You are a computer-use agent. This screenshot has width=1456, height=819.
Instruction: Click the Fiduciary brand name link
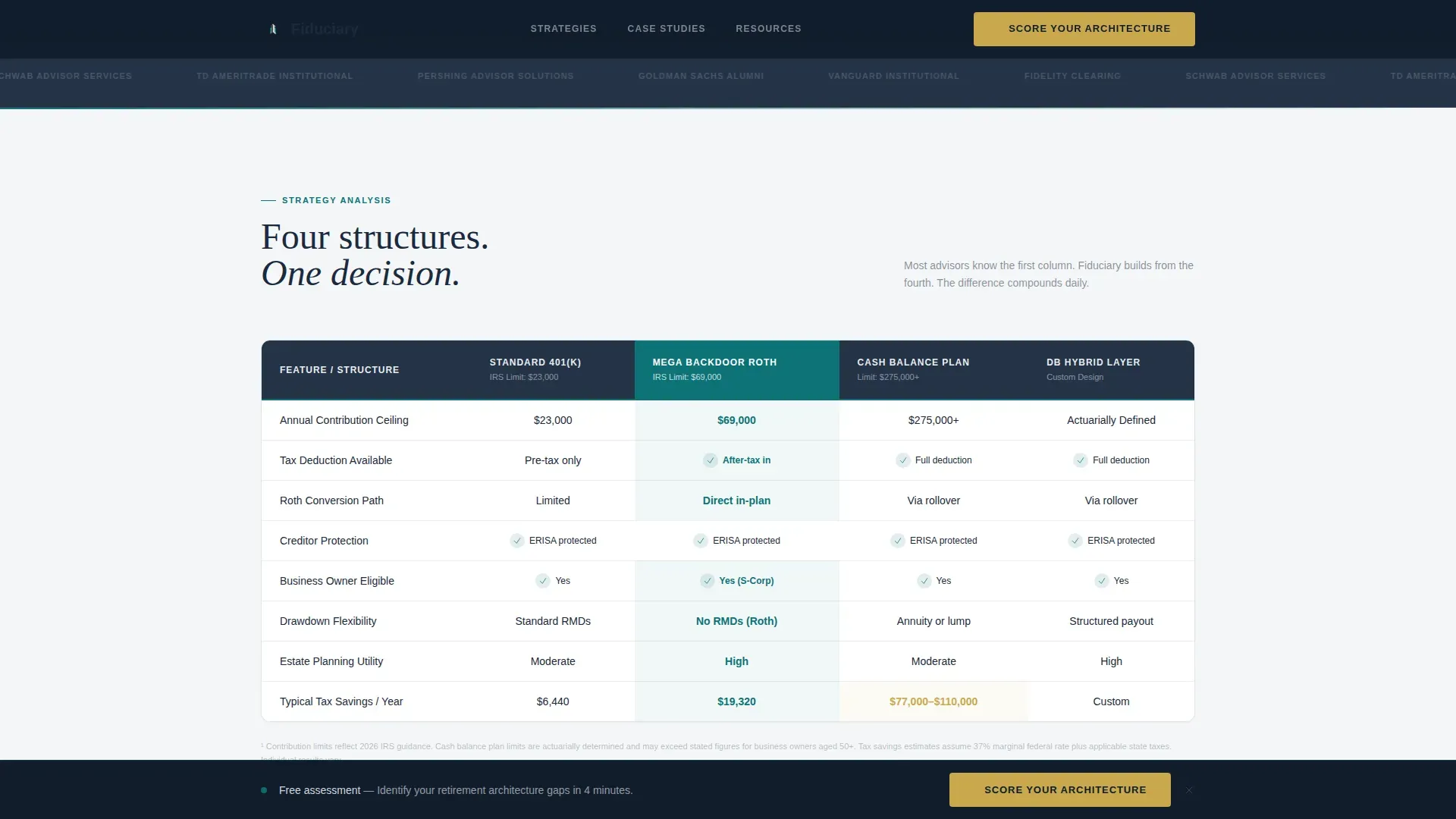pyautogui.click(x=325, y=29)
